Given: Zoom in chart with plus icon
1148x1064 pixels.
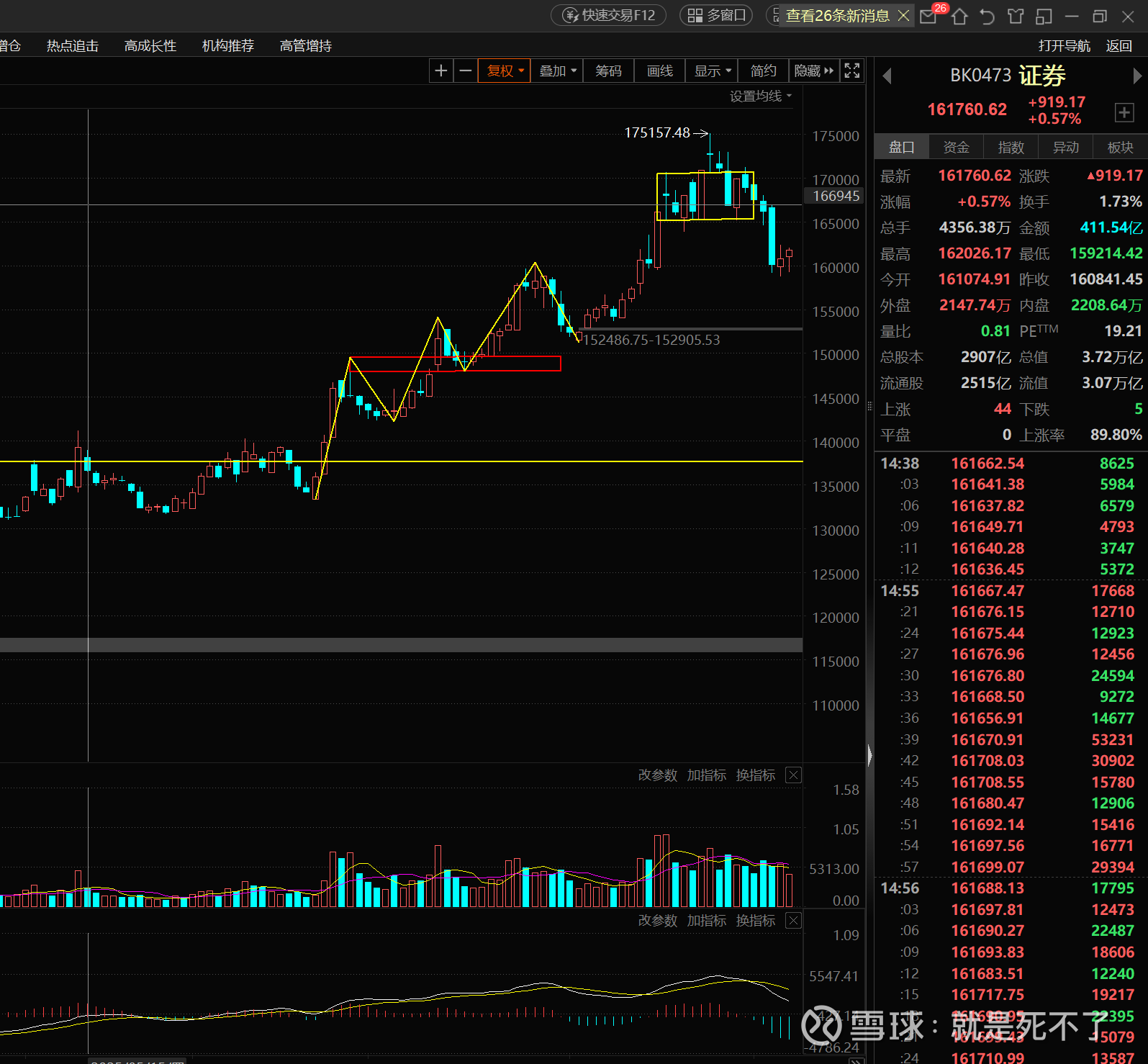Looking at the screenshot, I should pyautogui.click(x=441, y=71).
